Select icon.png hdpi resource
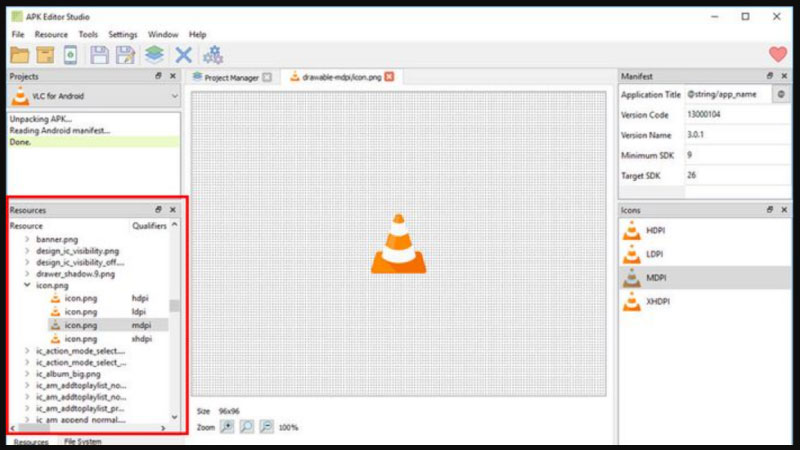The height and width of the screenshot is (450, 800). (108, 298)
